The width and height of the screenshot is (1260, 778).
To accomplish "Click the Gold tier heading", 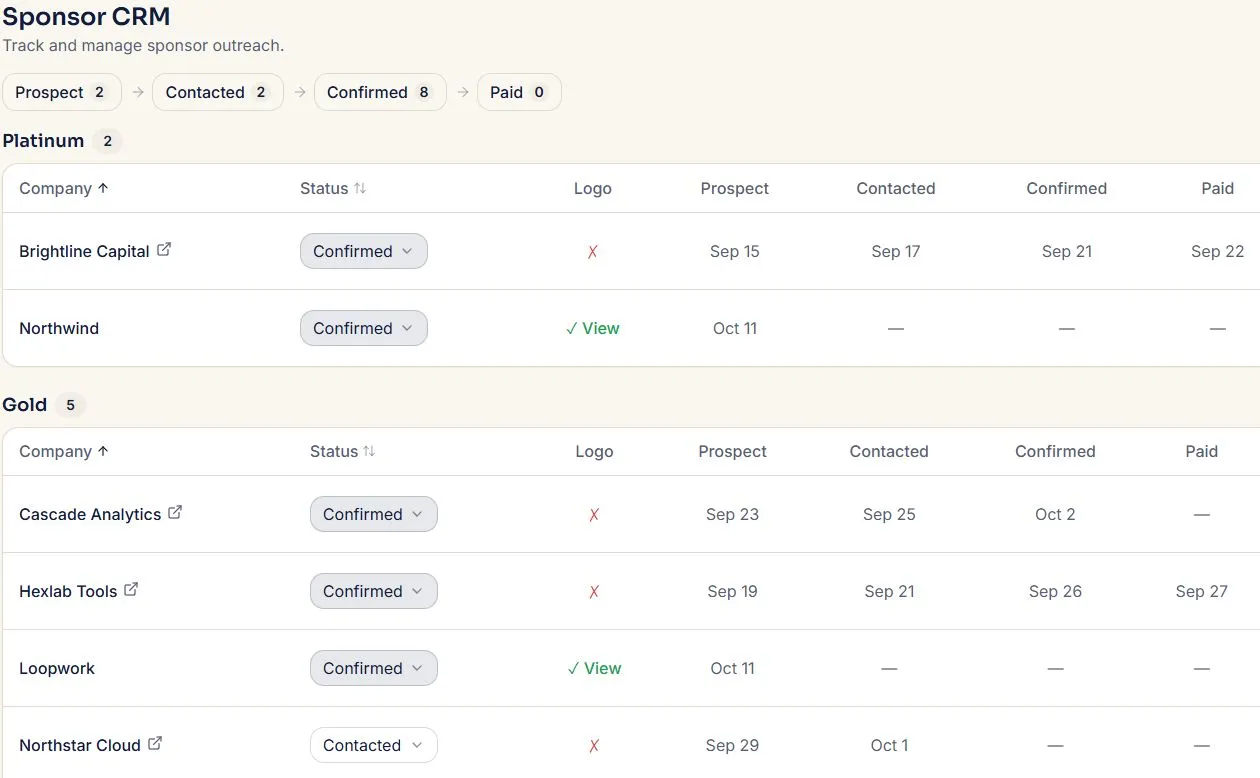I will tap(25, 405).
